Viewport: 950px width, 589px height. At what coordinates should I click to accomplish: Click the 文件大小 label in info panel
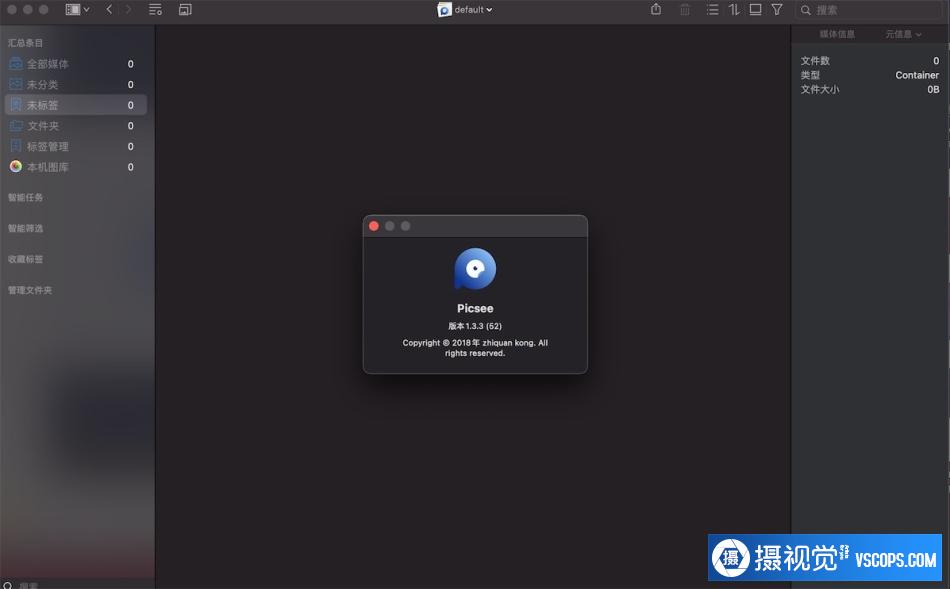pos(820,90)
